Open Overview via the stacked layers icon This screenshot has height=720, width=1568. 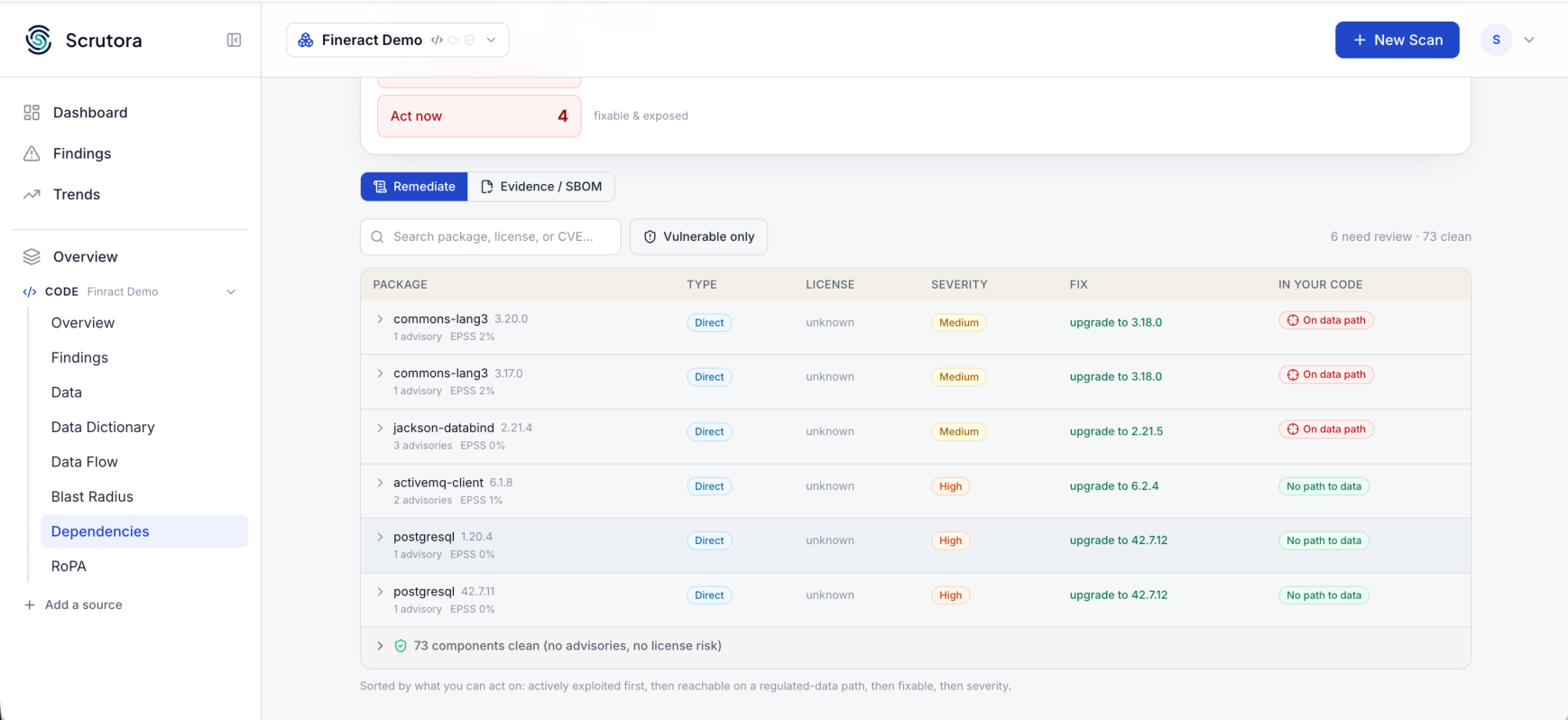pyautogui.click(x=32, y=256)
